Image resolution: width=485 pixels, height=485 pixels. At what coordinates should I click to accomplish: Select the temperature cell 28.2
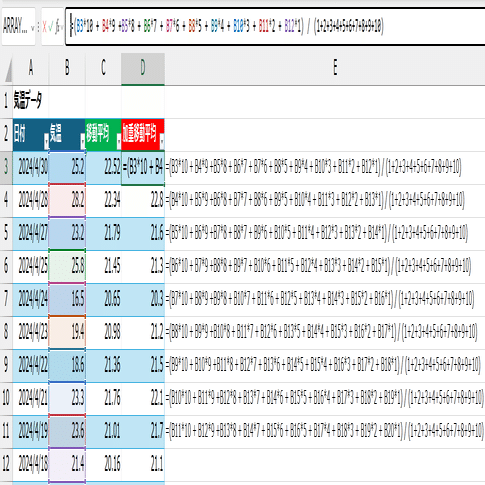(67, 200)
